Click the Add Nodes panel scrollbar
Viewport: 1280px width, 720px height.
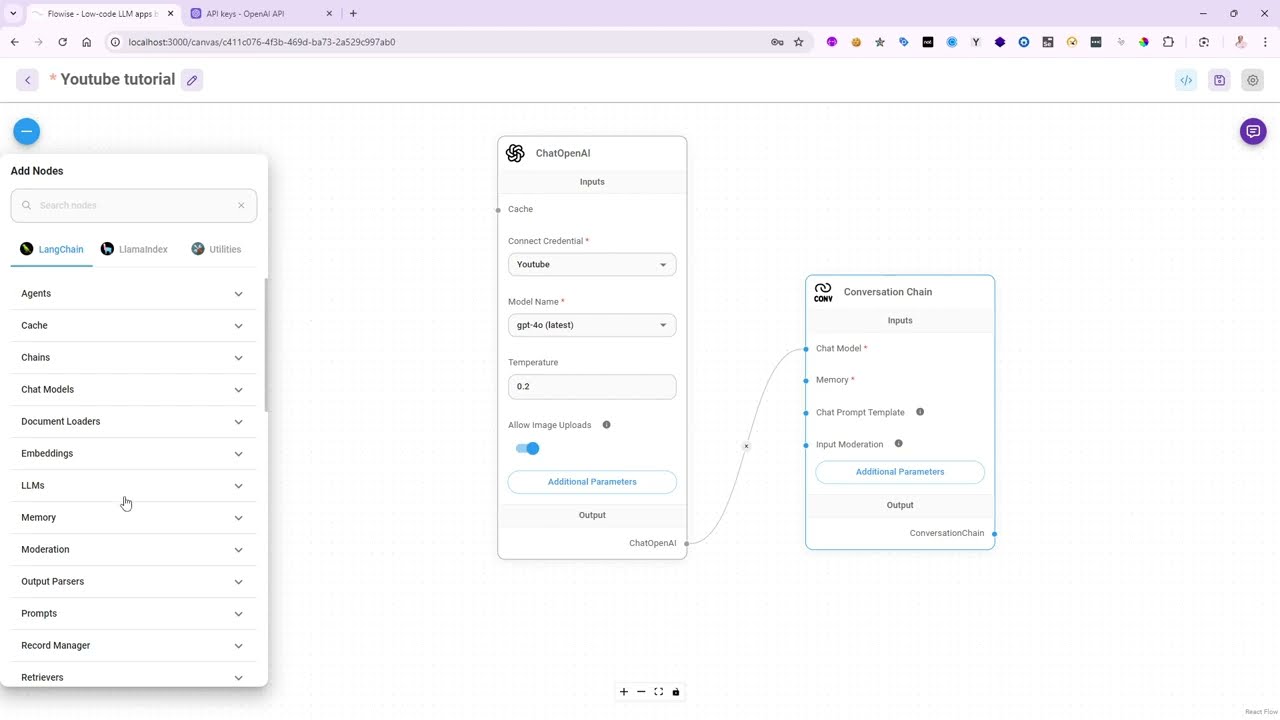(x=265, y=346)
